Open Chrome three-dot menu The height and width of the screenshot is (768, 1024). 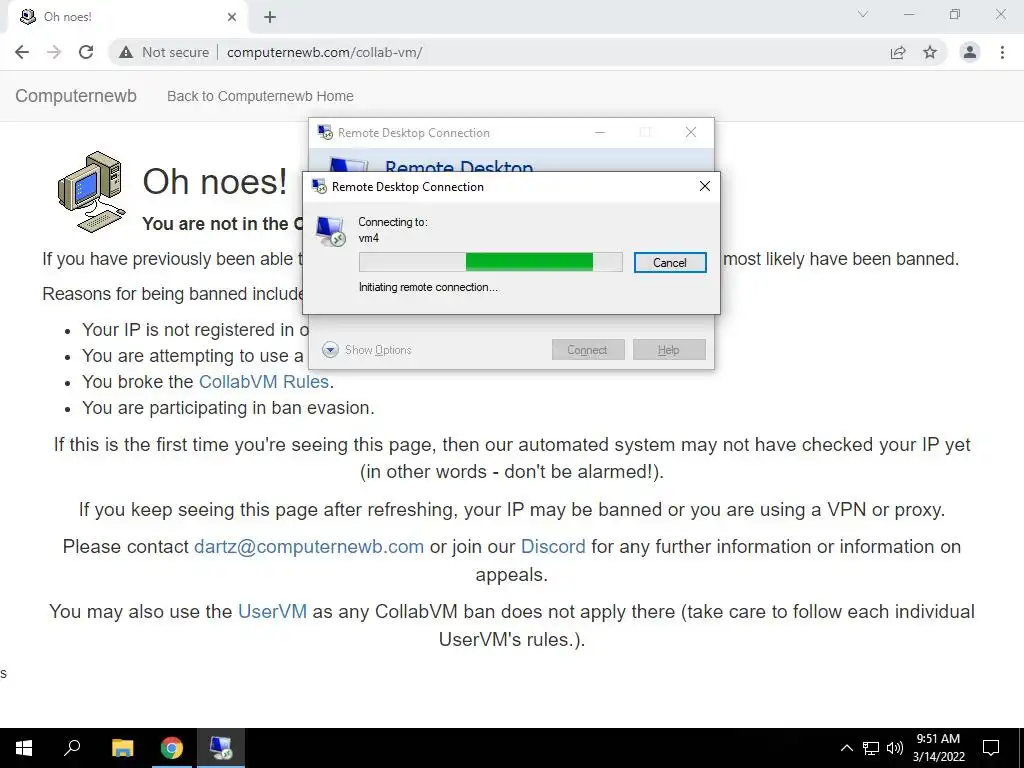1002,52
